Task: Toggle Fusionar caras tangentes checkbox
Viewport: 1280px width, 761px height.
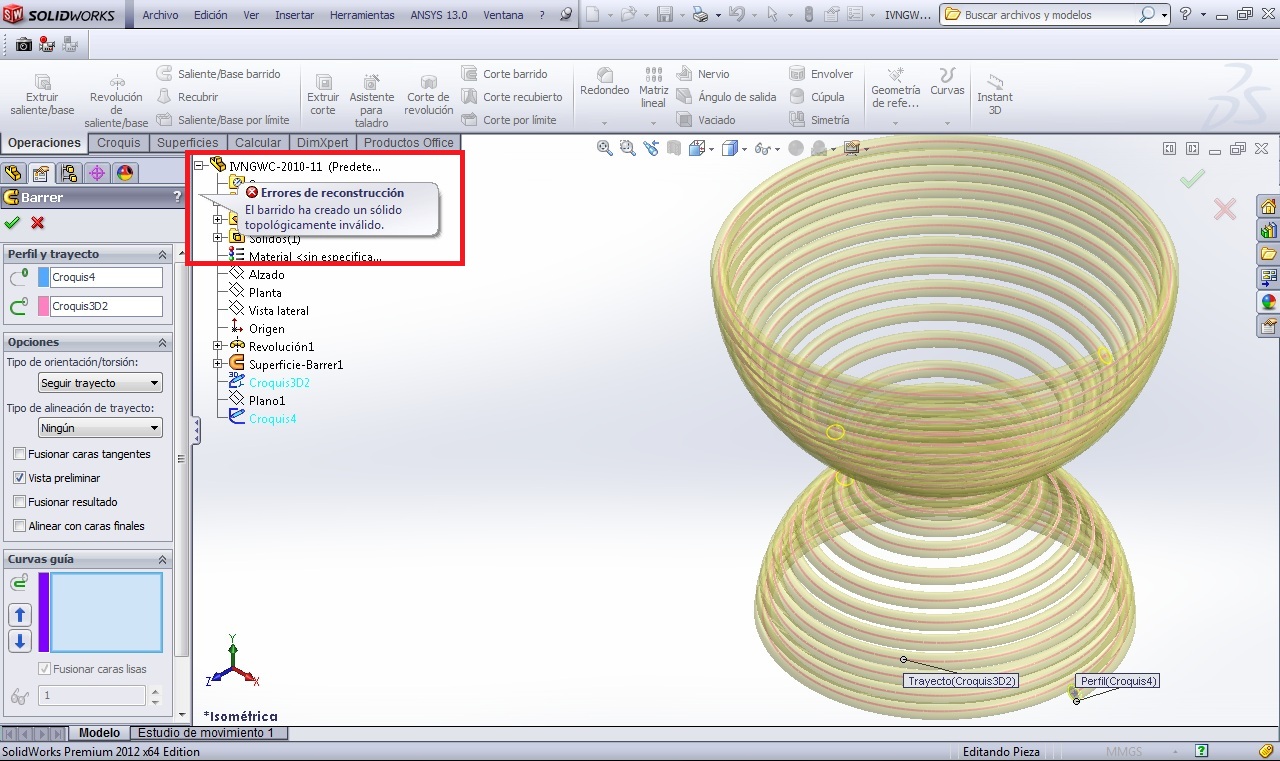Action: pos(20,454)
